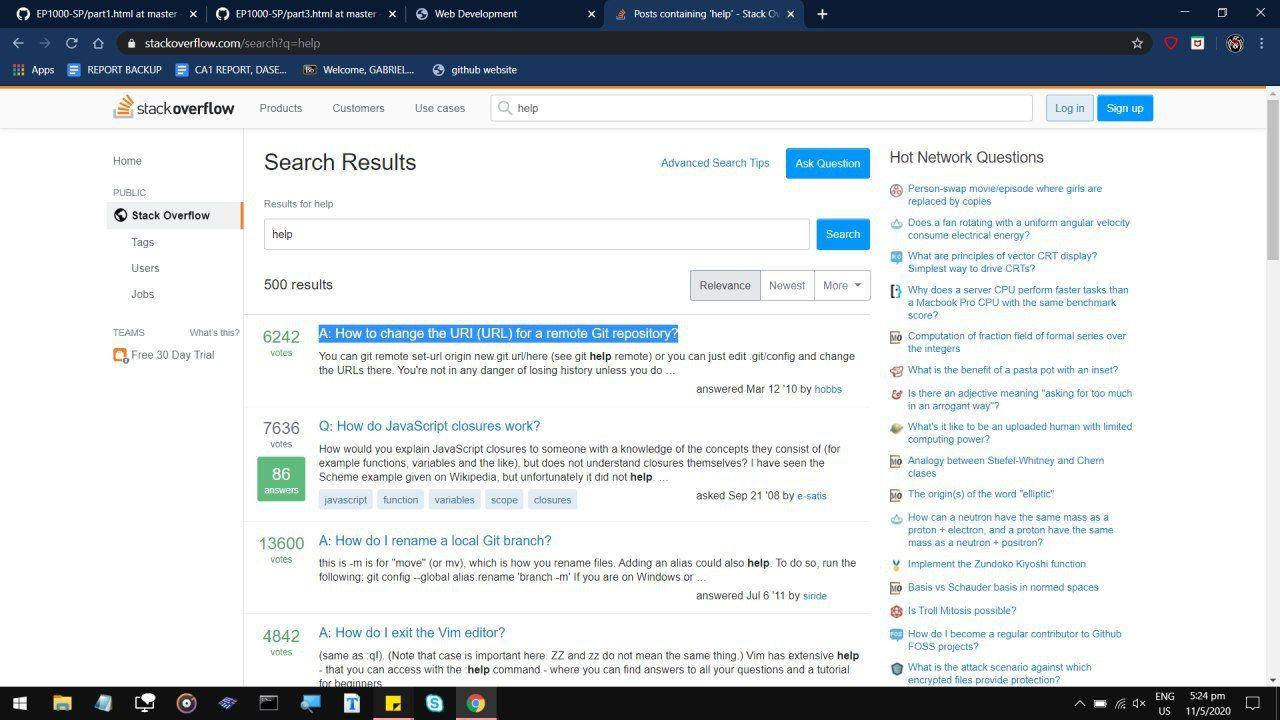Image resolution: width=1280 pixels, height=720 pixels.
Task: Open the Advanced Search Tips link
Action: pos(715,163)
